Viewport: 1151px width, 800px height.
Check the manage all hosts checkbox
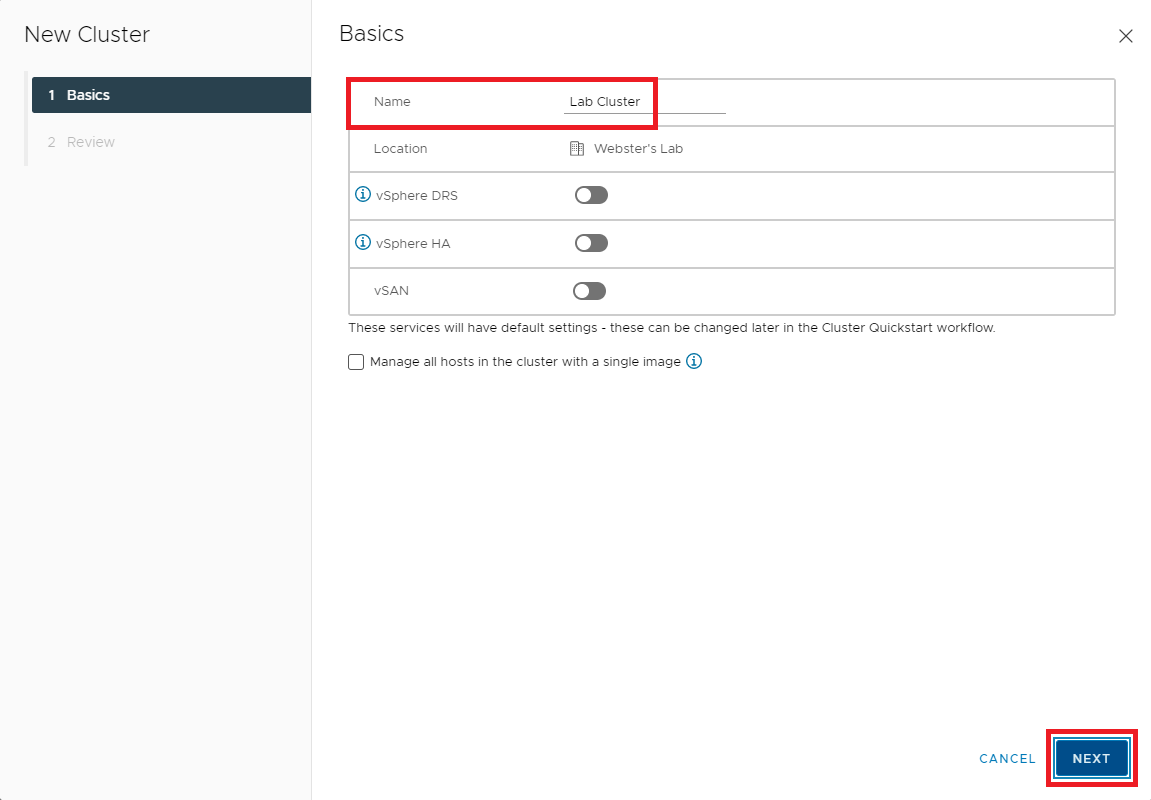pyautogui.click(x=356, y=362)
